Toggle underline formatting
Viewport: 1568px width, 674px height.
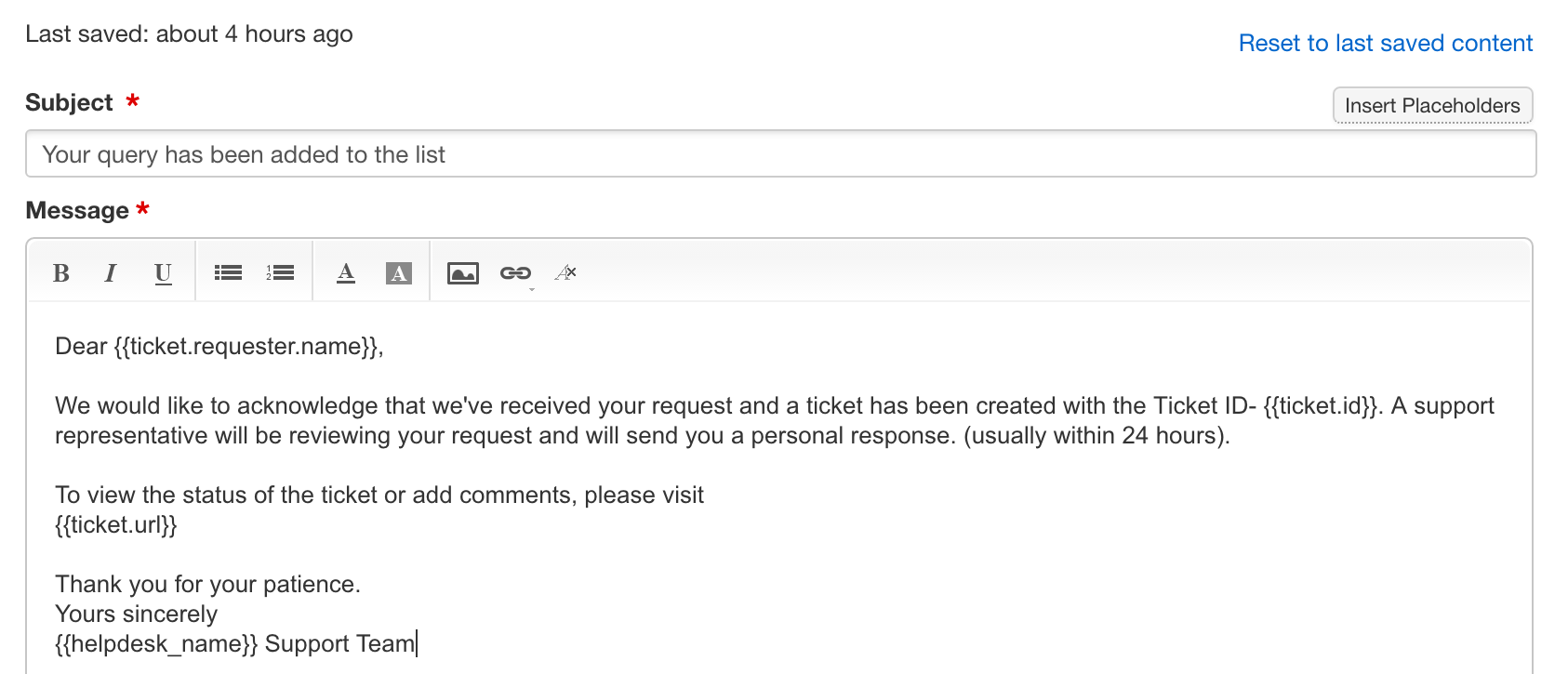(163, 273)
